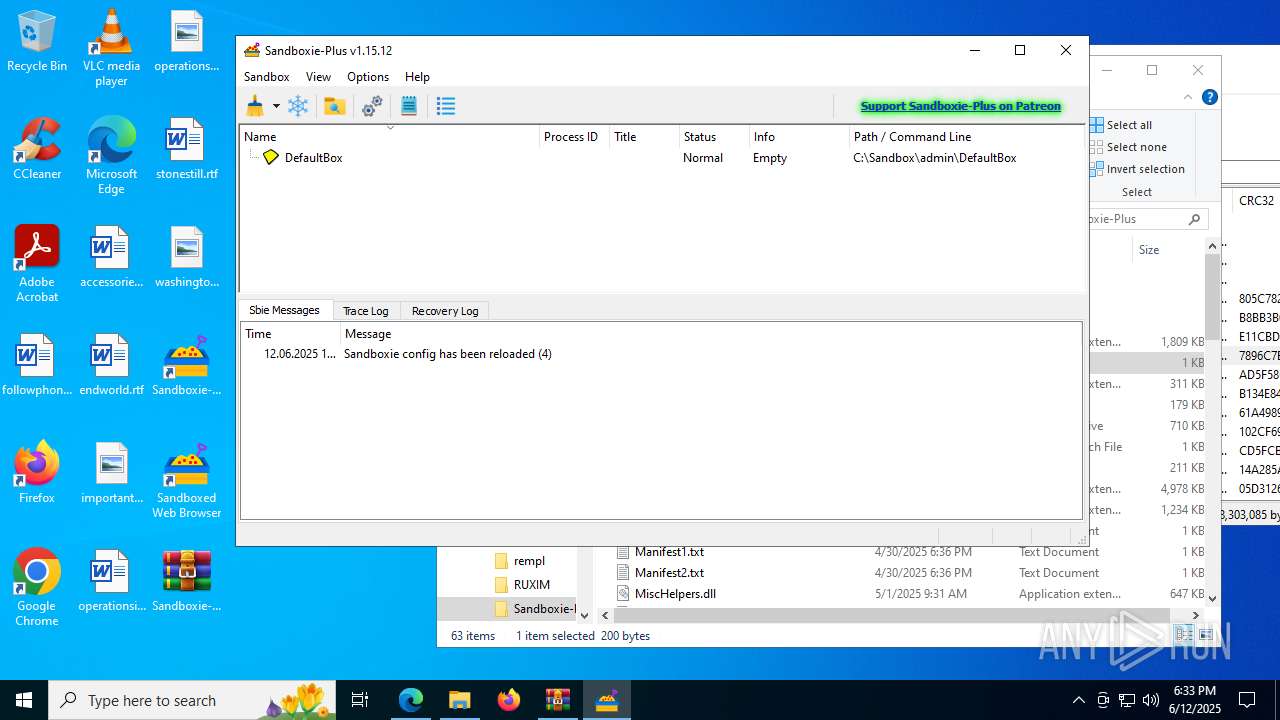Viewport: 1280px width, 720px height.
Task: Click the taskbar search box
Action: pos(194,700)
